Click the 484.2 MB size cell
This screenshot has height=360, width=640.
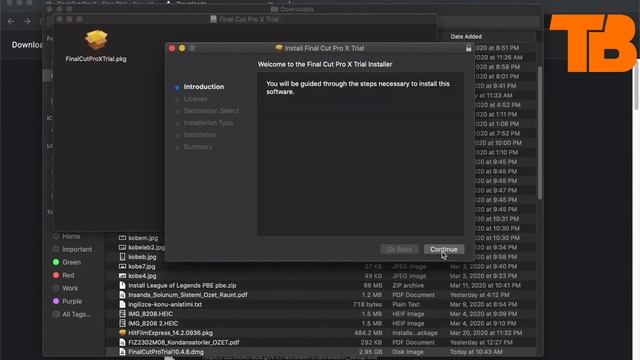click(368, 333)
